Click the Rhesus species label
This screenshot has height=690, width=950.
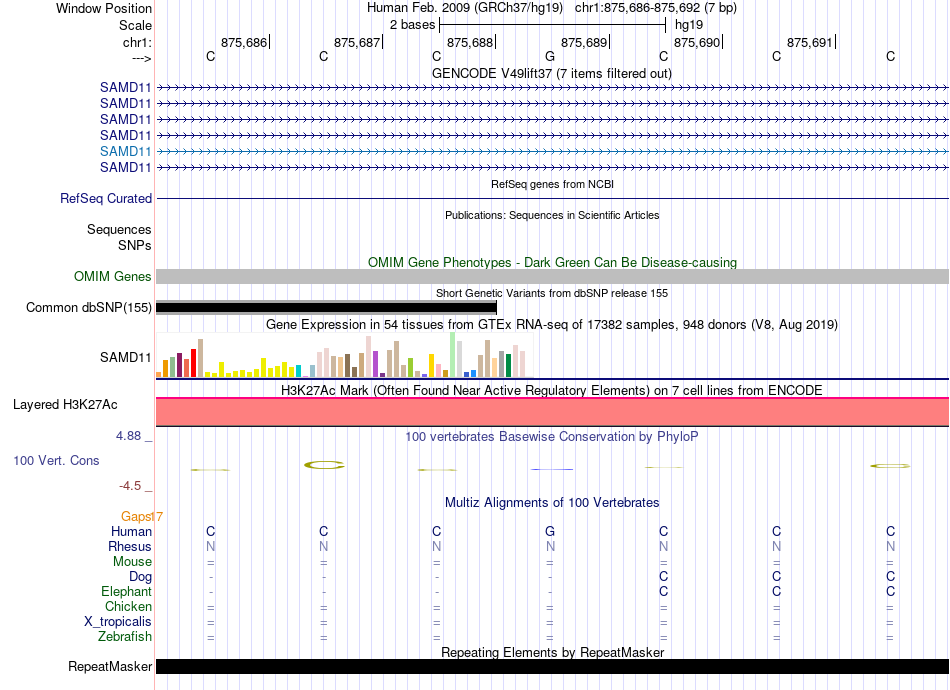tap(130, 546)
